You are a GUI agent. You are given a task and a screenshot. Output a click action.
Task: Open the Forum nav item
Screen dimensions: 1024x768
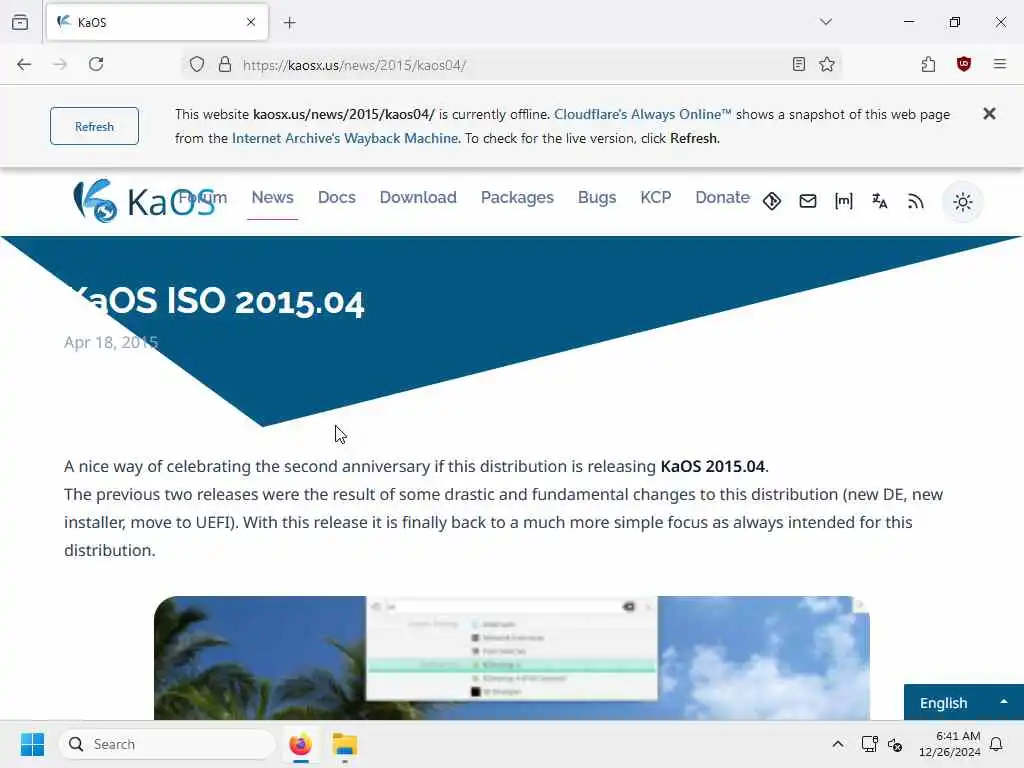pos(202,197)
